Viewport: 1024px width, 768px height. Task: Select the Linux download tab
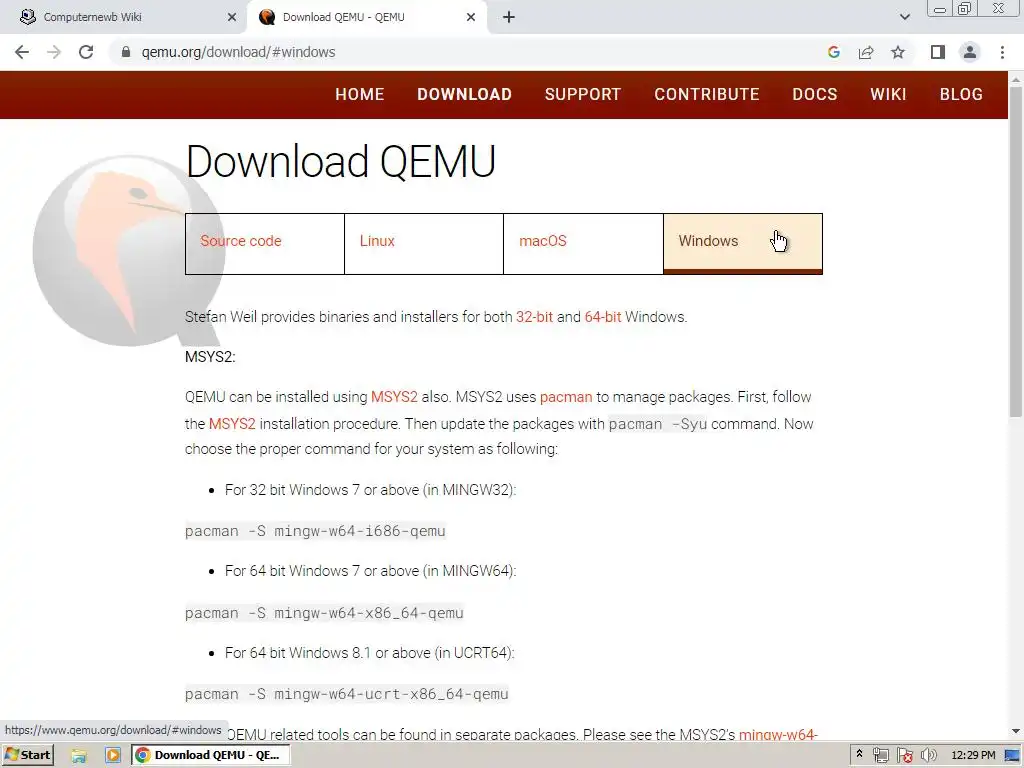point(424,244)
